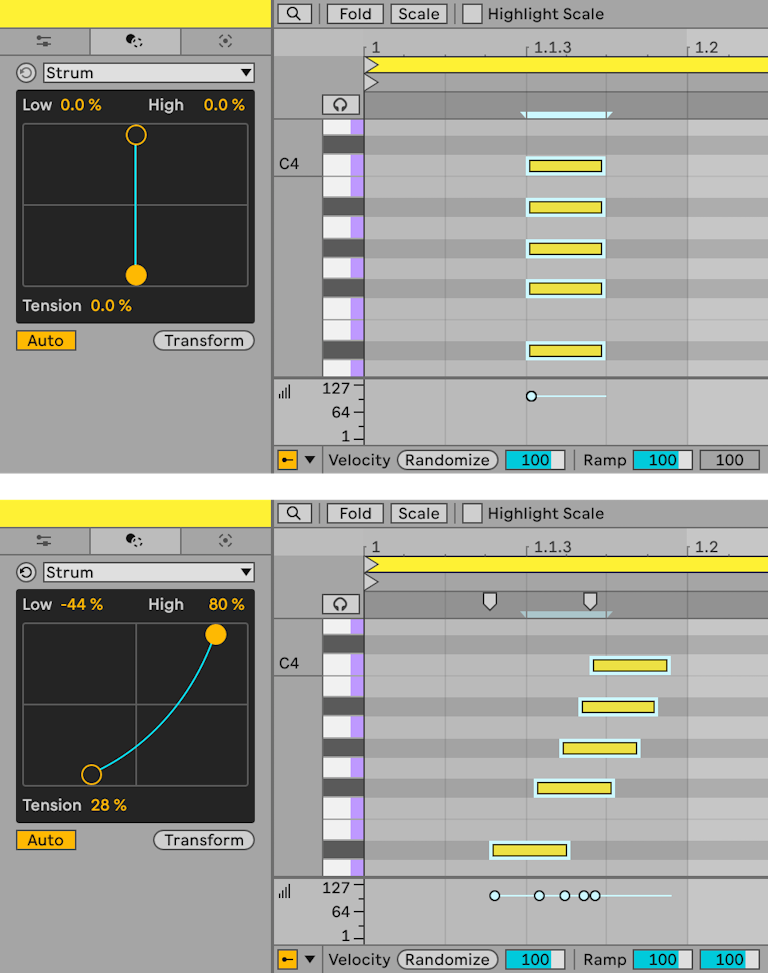Select the lowest note in top editor

(x=565, y=351)
